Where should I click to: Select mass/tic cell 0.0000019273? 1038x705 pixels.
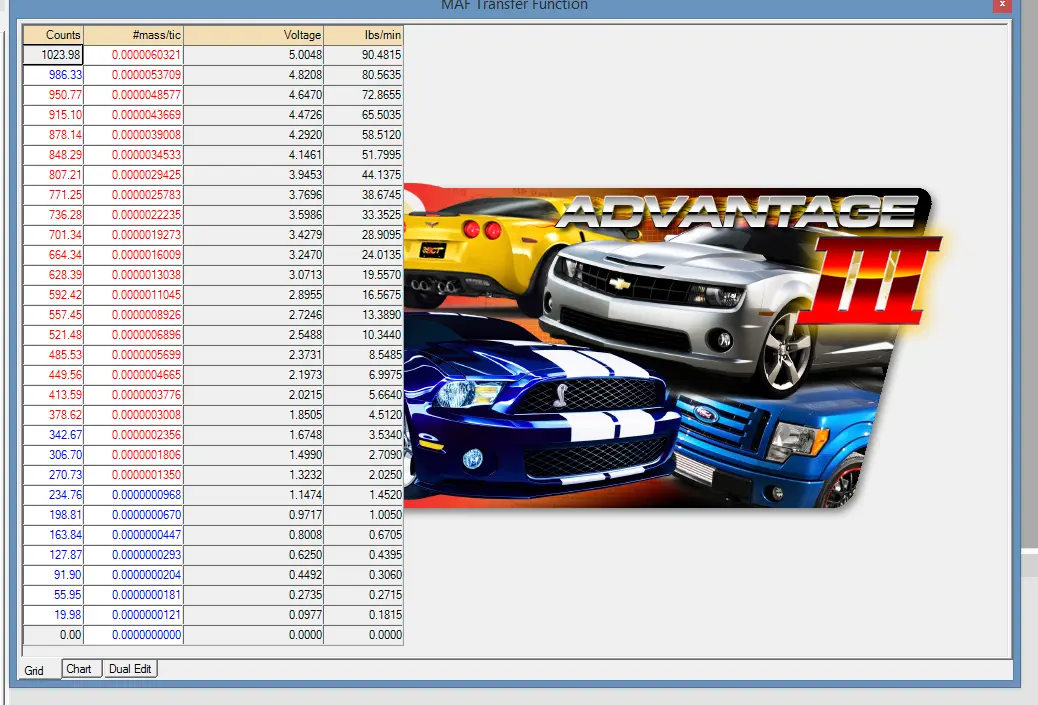pyautogui.click(x=133, y=234)
